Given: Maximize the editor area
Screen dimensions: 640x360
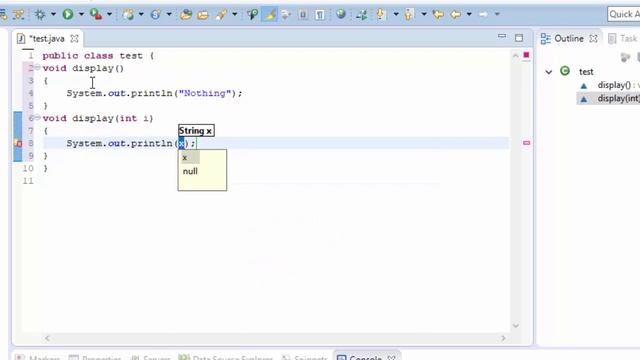Looking at the screenshot, I should point(519,38).
